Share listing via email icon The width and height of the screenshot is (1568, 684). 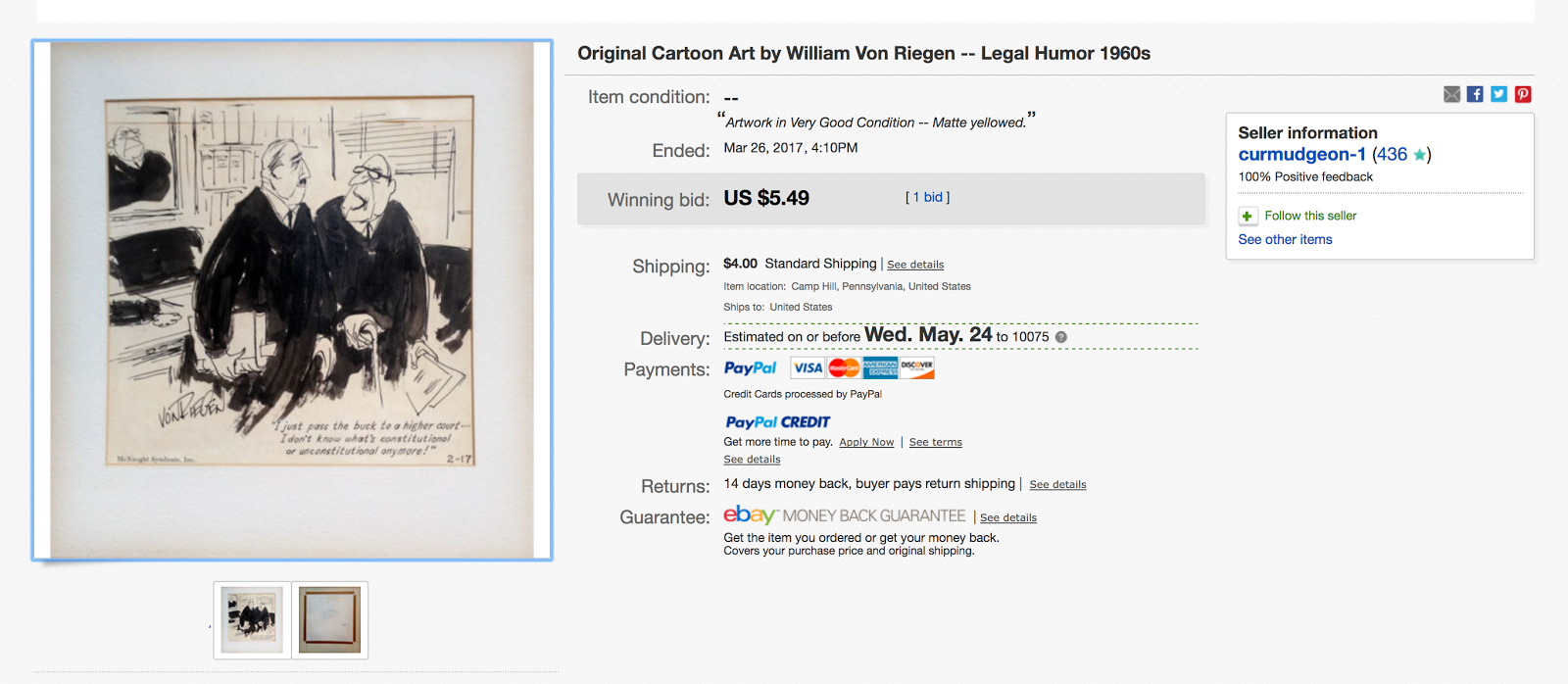[x=1451, y=94]
